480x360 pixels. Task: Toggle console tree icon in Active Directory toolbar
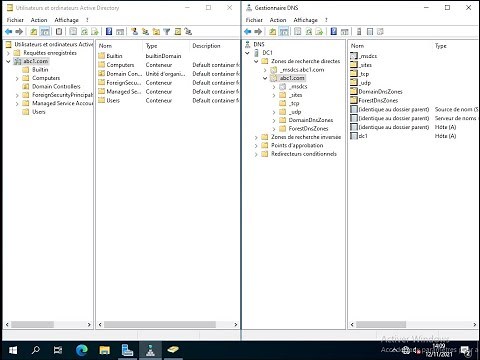pos(45,32)
